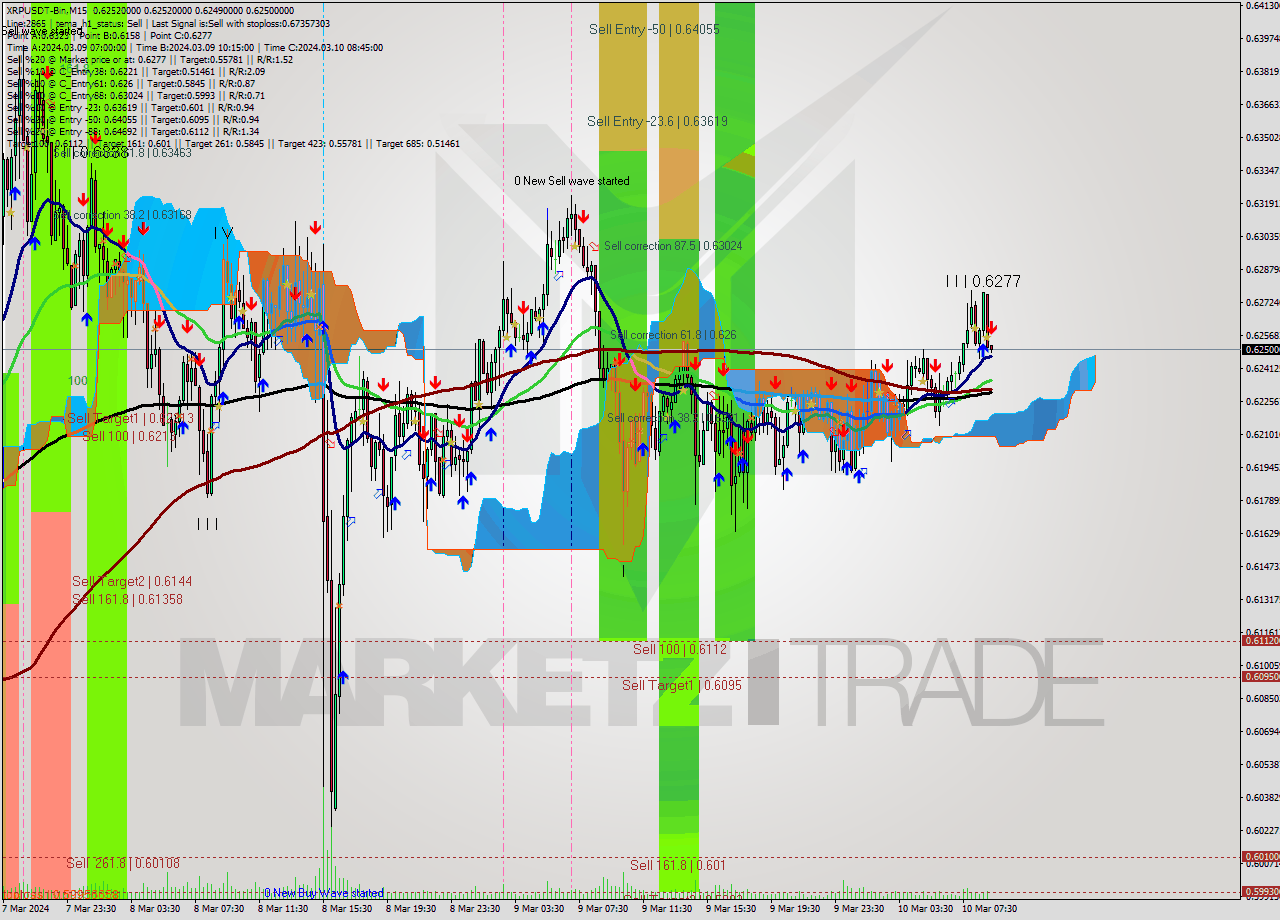
Task: Click the price level tag 0.61120
Action: click(1260, 641)
